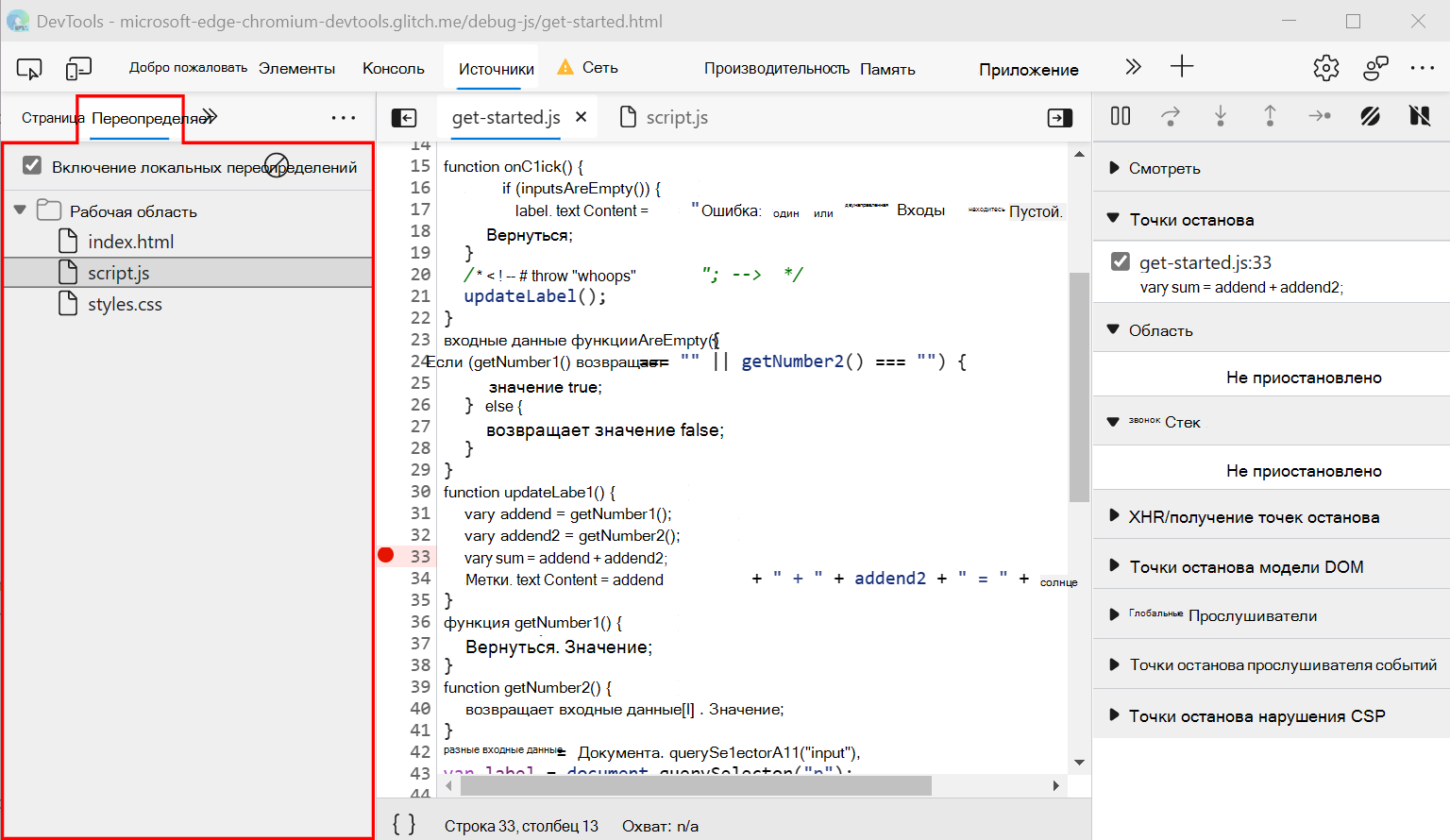Image resolution: width=1450 pixels, height=840 pixels.
Task: Open the Сеть network tab
Action: [599, 68]
